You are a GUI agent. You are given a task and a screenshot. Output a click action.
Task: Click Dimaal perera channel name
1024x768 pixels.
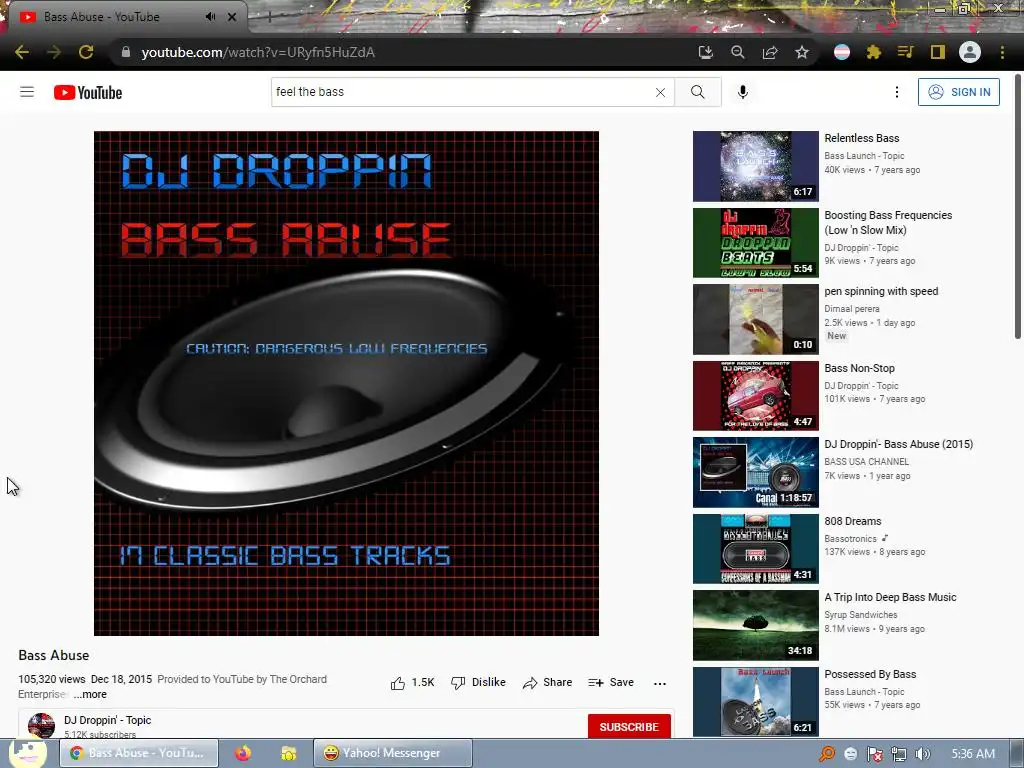pyautogui.click(x=852, y=308)
